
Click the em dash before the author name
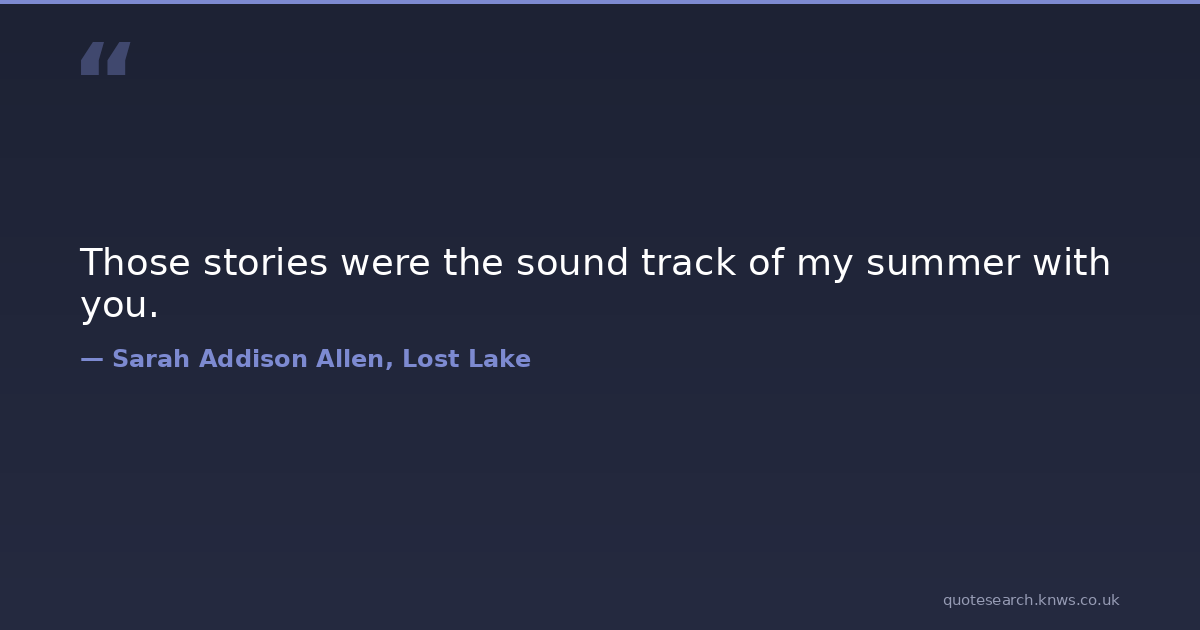(x=91, y=359)
